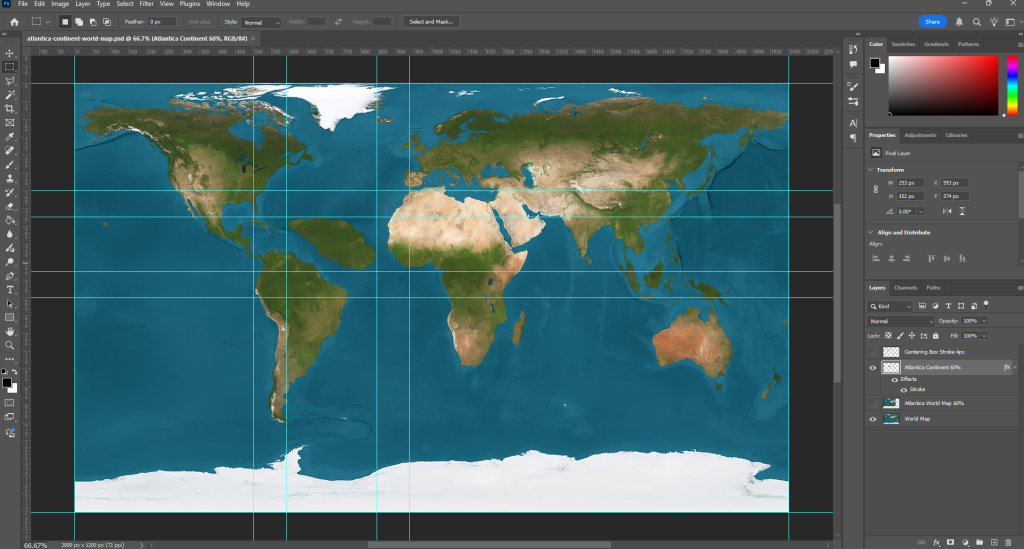Select the Move tool
1024x549 pixels.
click(9, 53)
